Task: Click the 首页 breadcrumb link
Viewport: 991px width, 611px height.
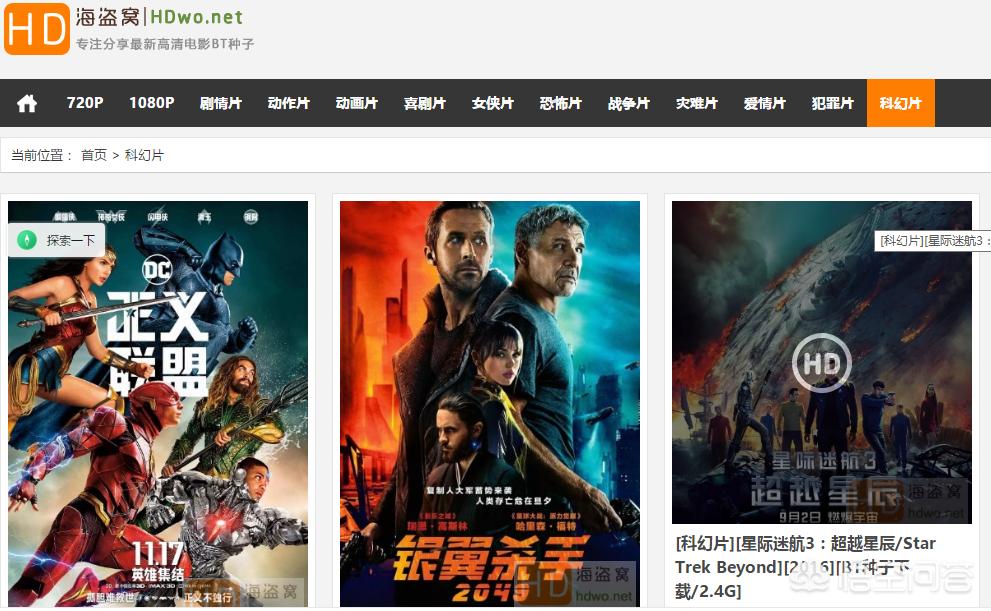Action: tap(94, 155)
